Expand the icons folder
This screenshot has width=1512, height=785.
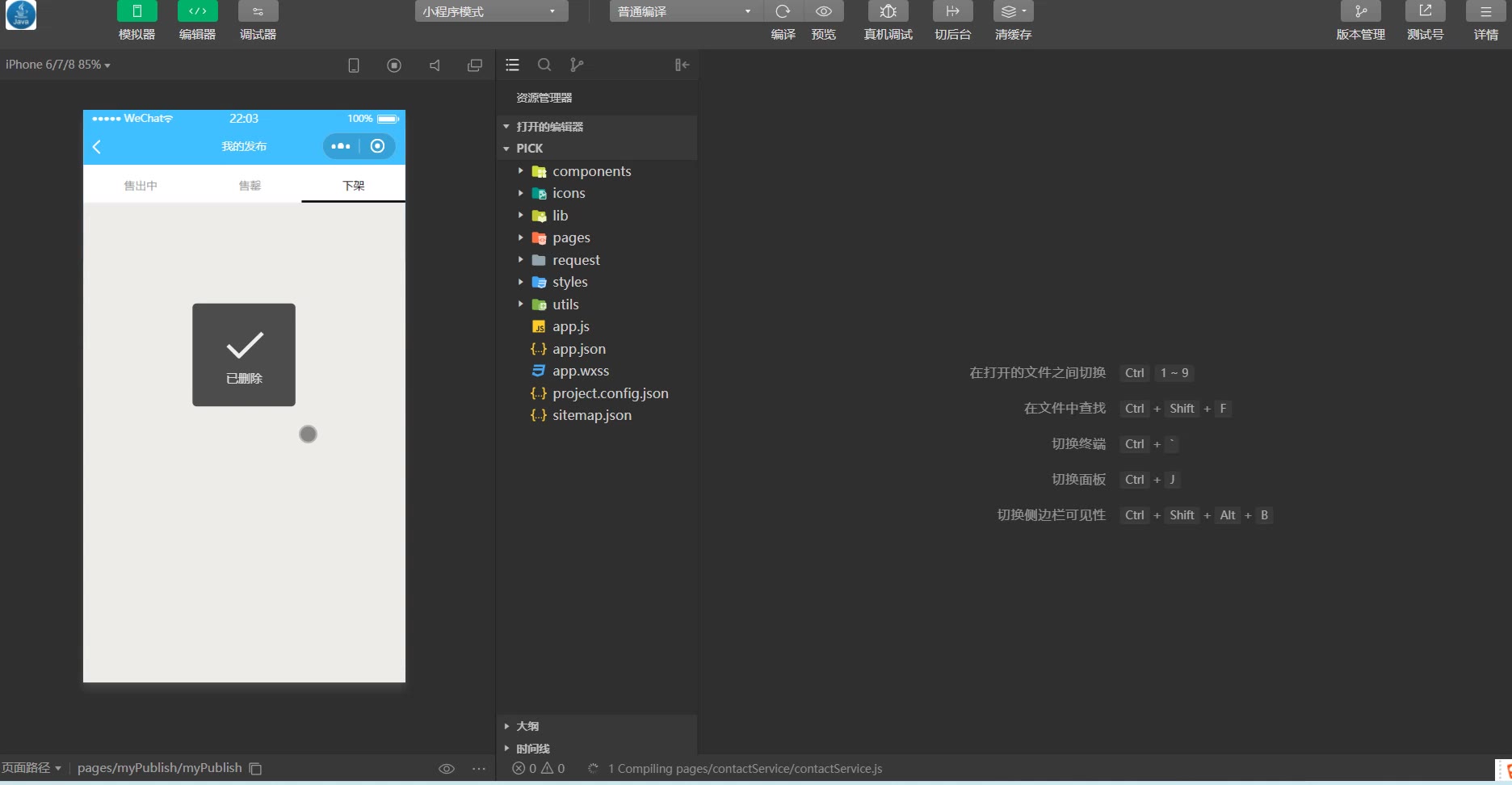(x=597, y=193)
